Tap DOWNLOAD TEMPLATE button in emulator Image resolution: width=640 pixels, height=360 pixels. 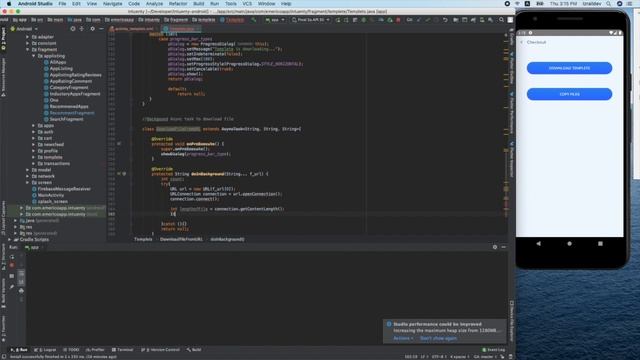click(x=569, y=68)
